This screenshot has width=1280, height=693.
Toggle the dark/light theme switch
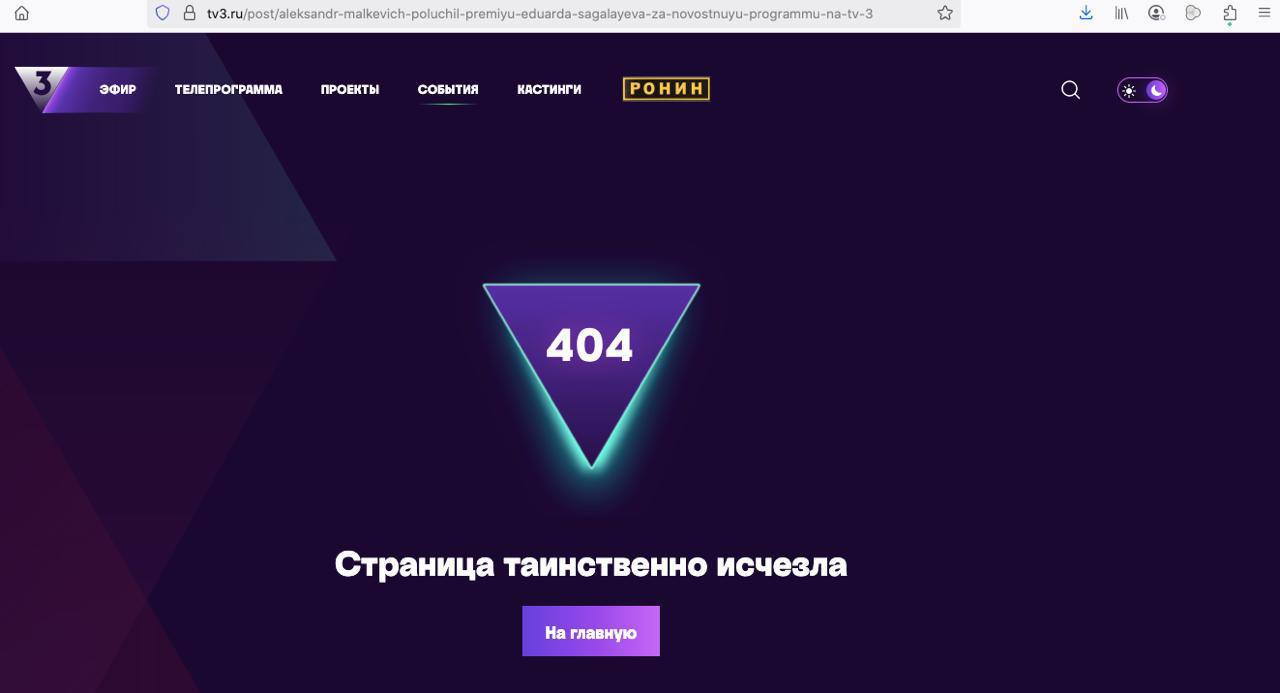click(1142, 90)
